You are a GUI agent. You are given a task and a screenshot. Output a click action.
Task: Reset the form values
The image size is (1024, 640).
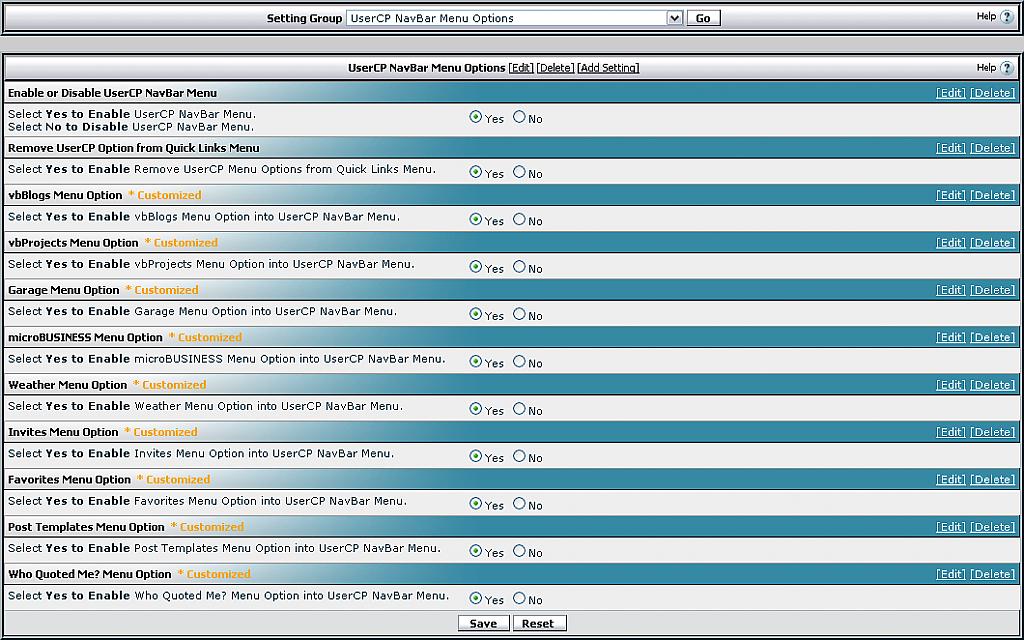pyautogui.click(x=538, y=623)
